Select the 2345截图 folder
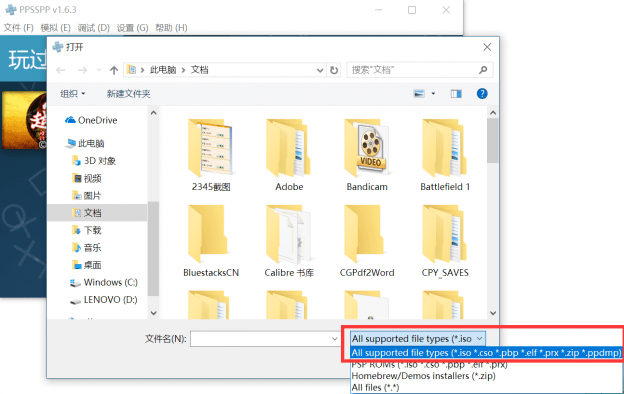Screen dimensions: 624x394 tap(211, 155)
